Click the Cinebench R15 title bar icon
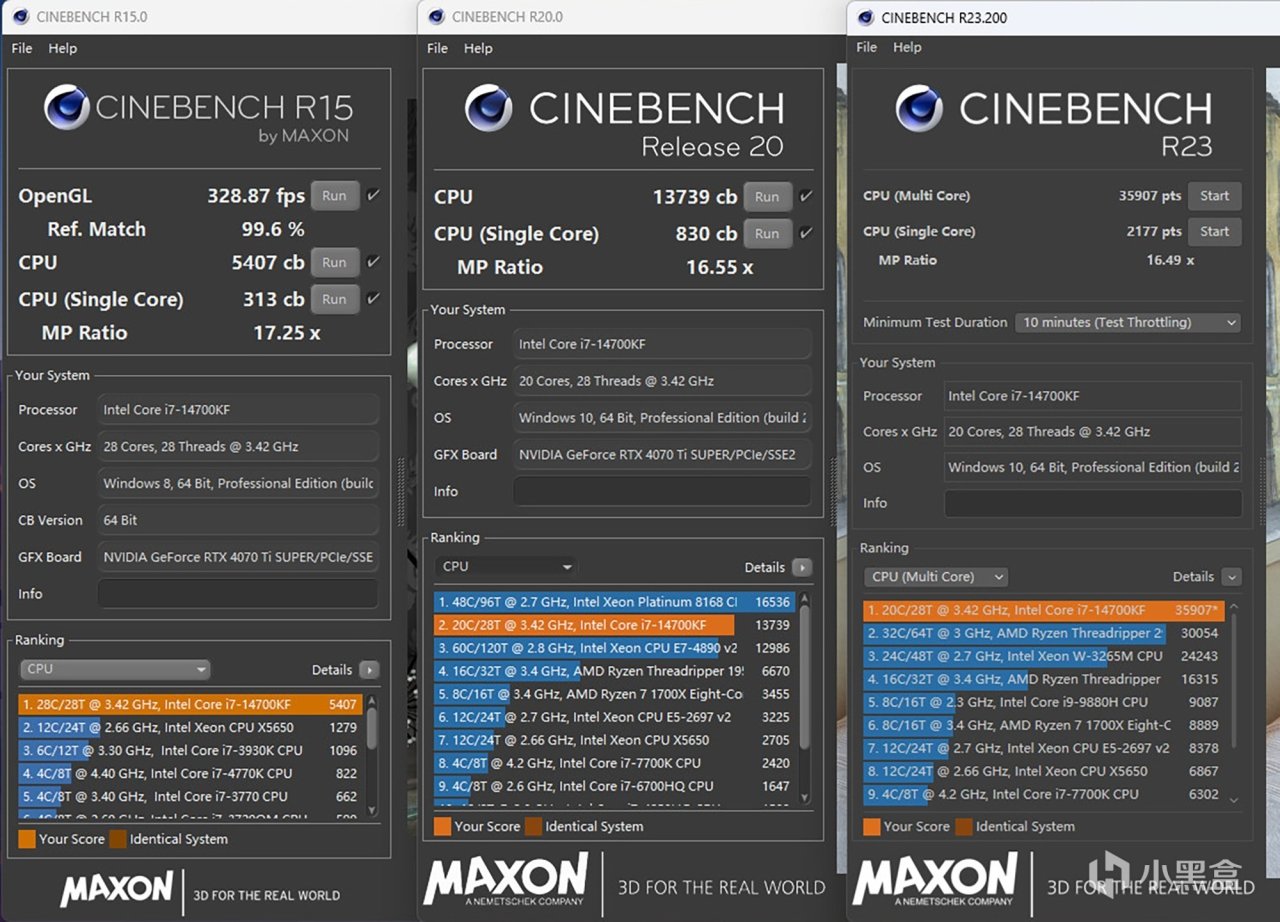This screenshot has height=922, width=1280. 20,17
